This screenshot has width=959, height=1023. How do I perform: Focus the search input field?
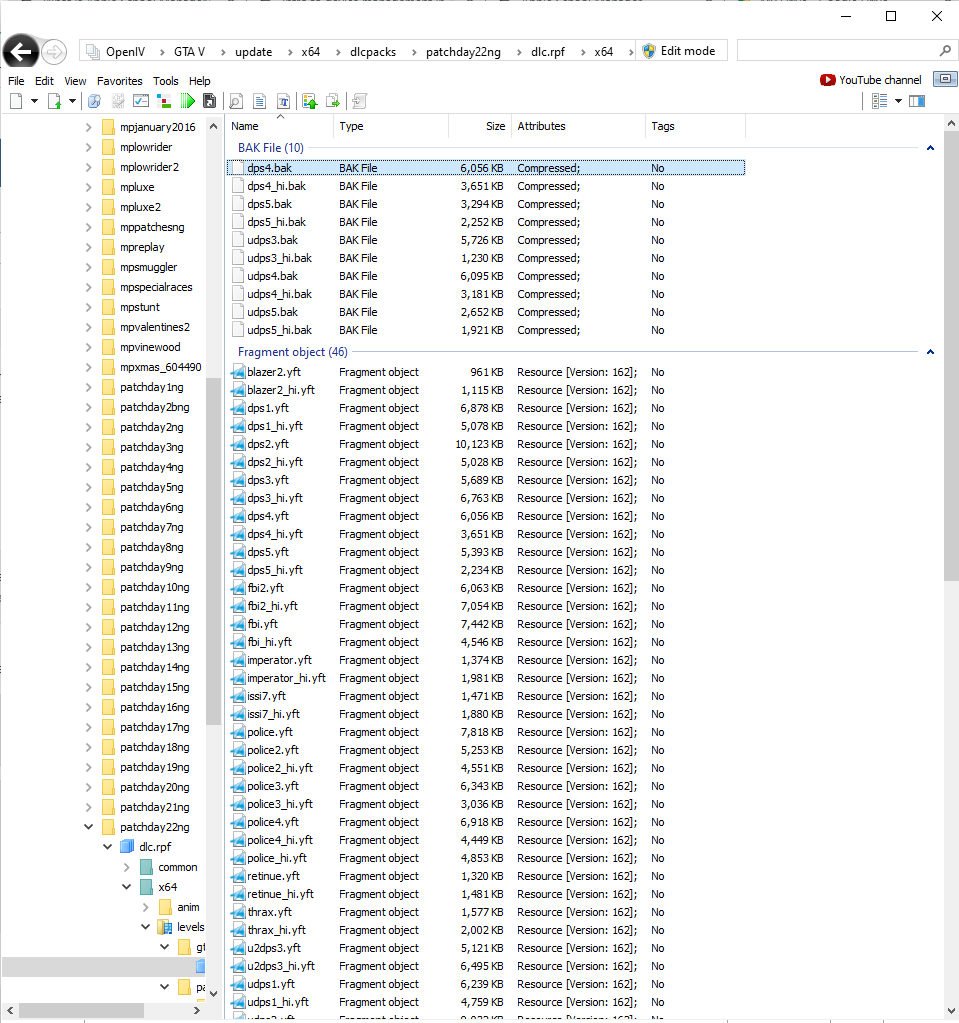[838, 51]
